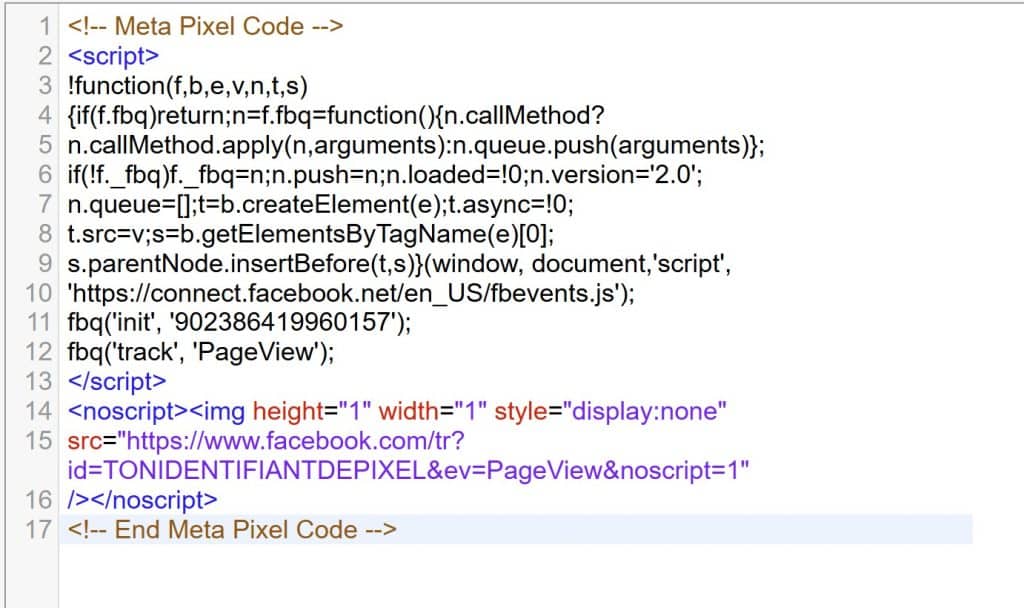Click the fbevents.js URL line
This screenshot has height=608, width=1024.
[x=351, y=293]
